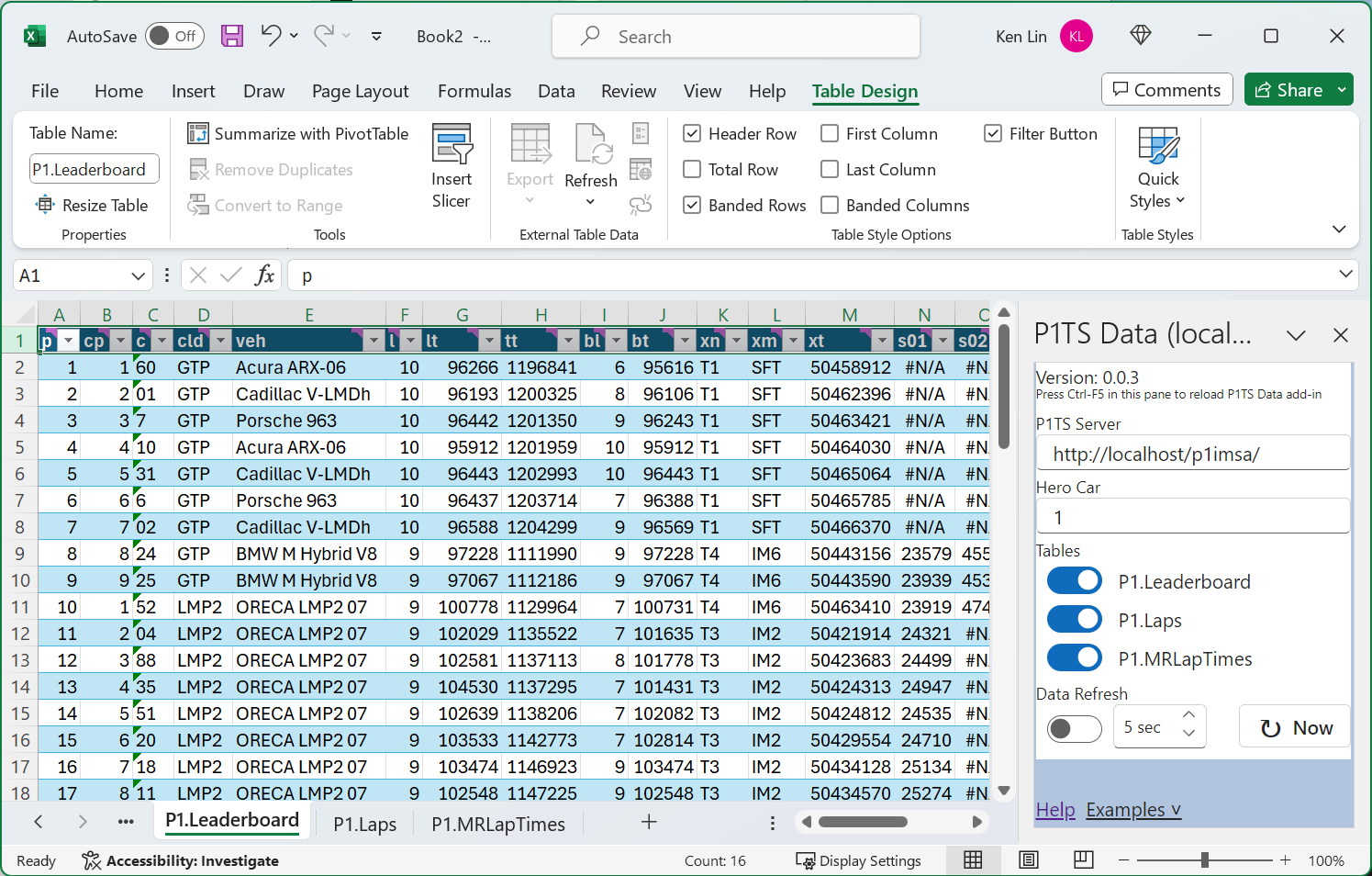The height and width of the screenshot is (876, 1372).
Task: Uncheck Banded Rows checkbox
Action: 693,205
